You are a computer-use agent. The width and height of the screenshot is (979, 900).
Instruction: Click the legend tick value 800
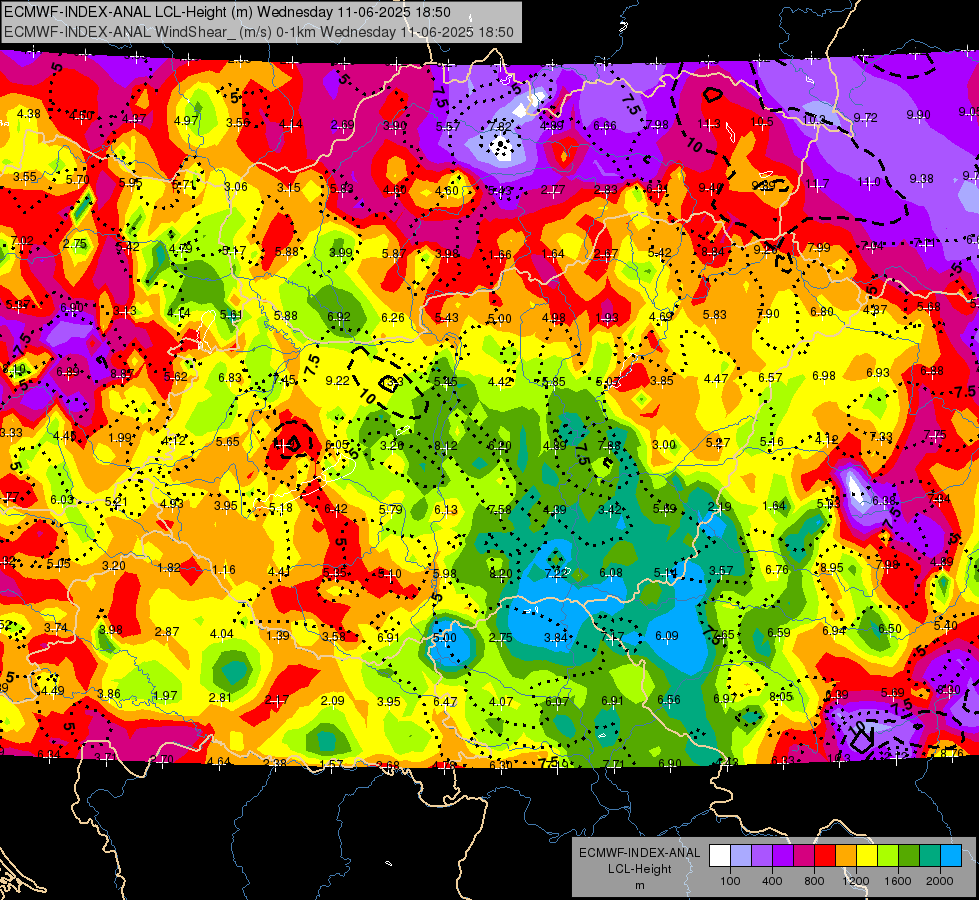coord(814,881)
